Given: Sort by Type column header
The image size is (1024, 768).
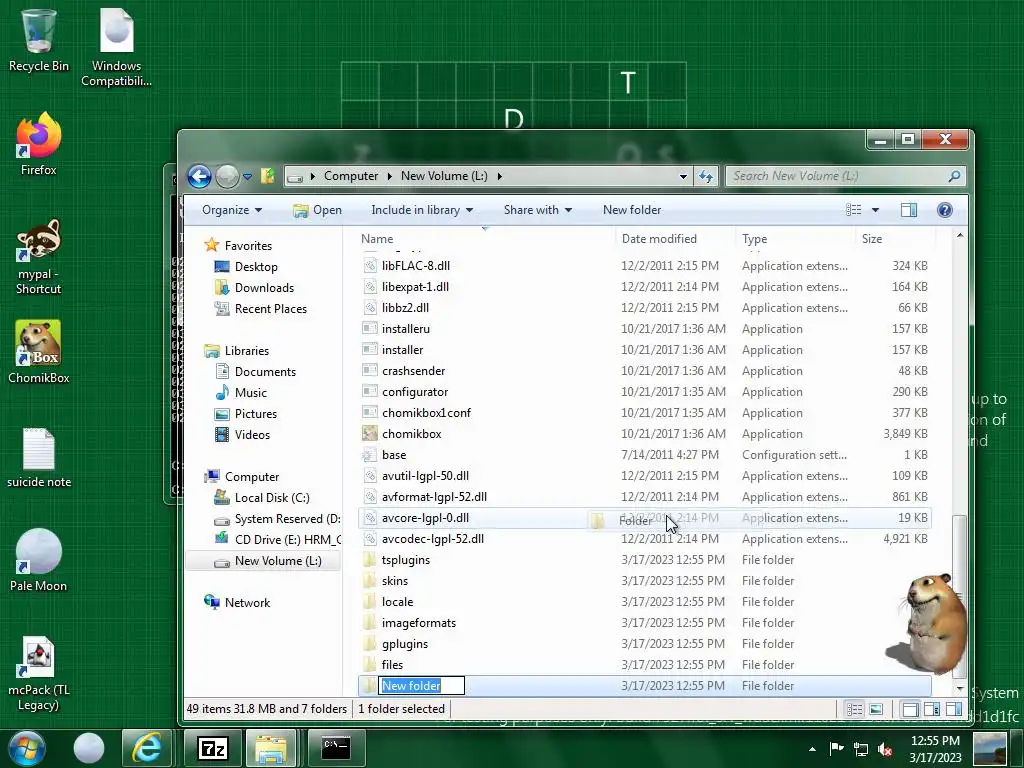Looking at the screenshot, I should [795, 239].
